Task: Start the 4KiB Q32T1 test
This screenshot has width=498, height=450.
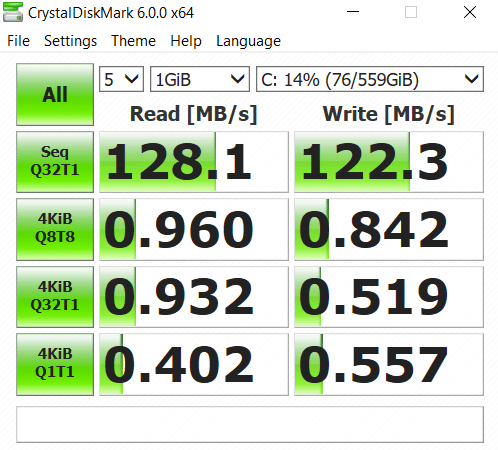Action: [55, 297]
